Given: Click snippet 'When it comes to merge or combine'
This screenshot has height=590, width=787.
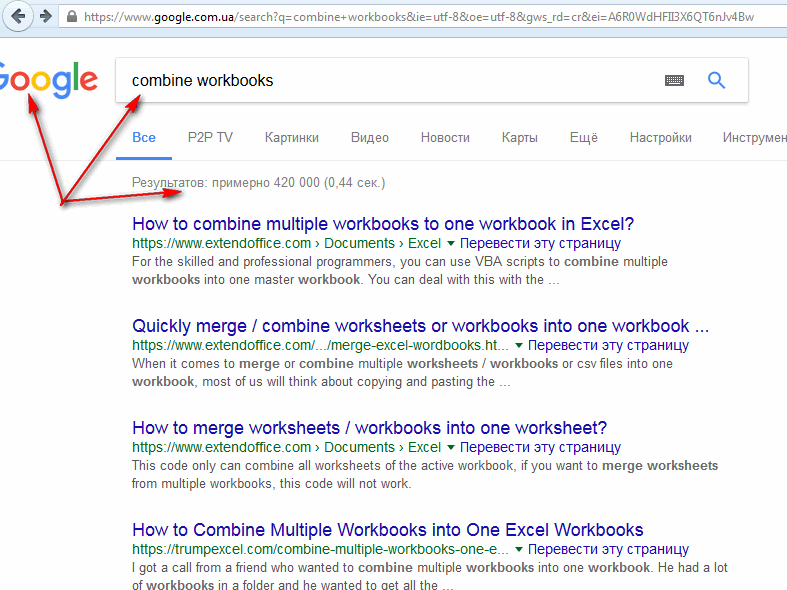Looking at the screenshot, I should tap(402, 373).
